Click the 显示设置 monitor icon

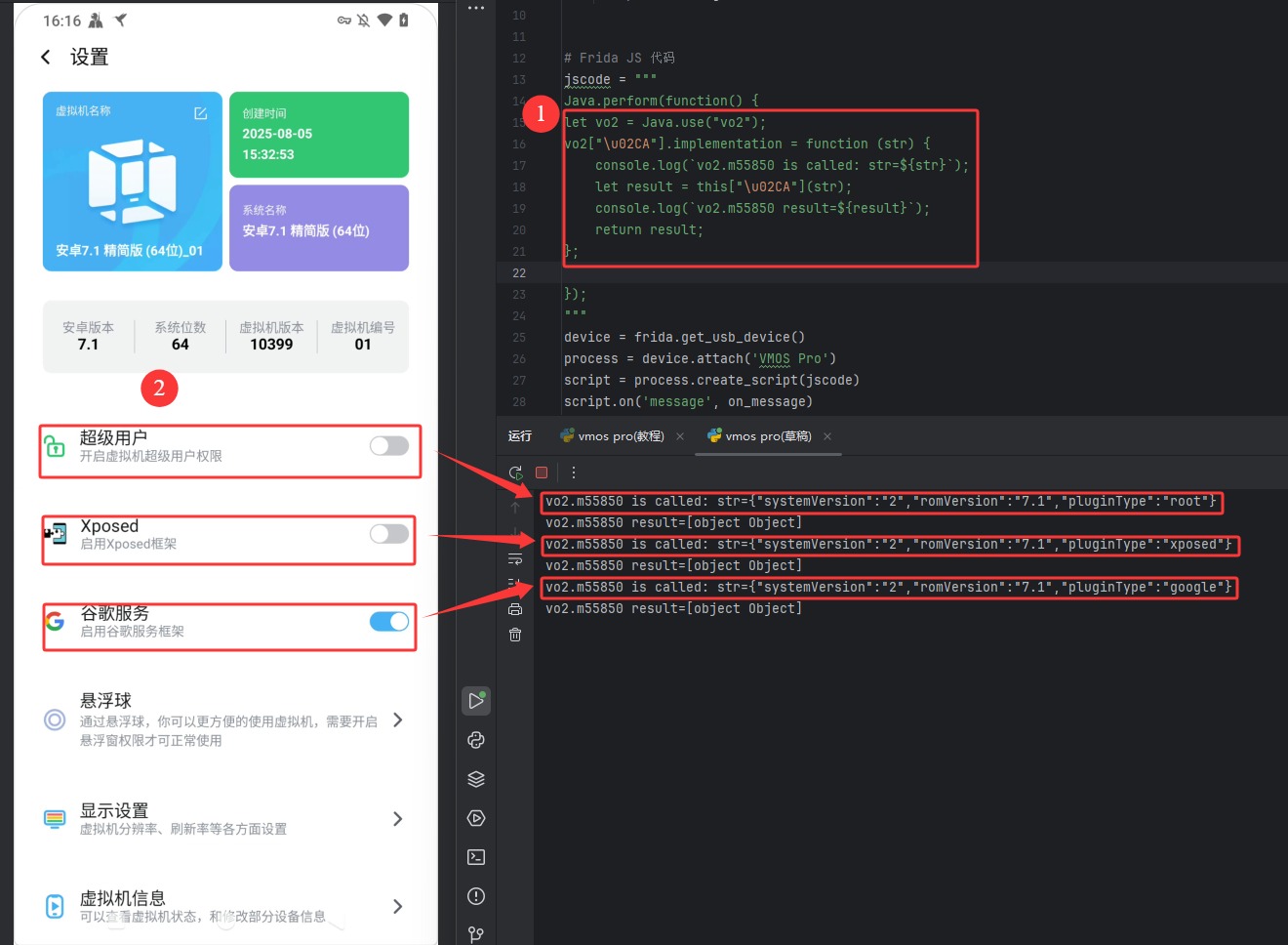point(55,818)
